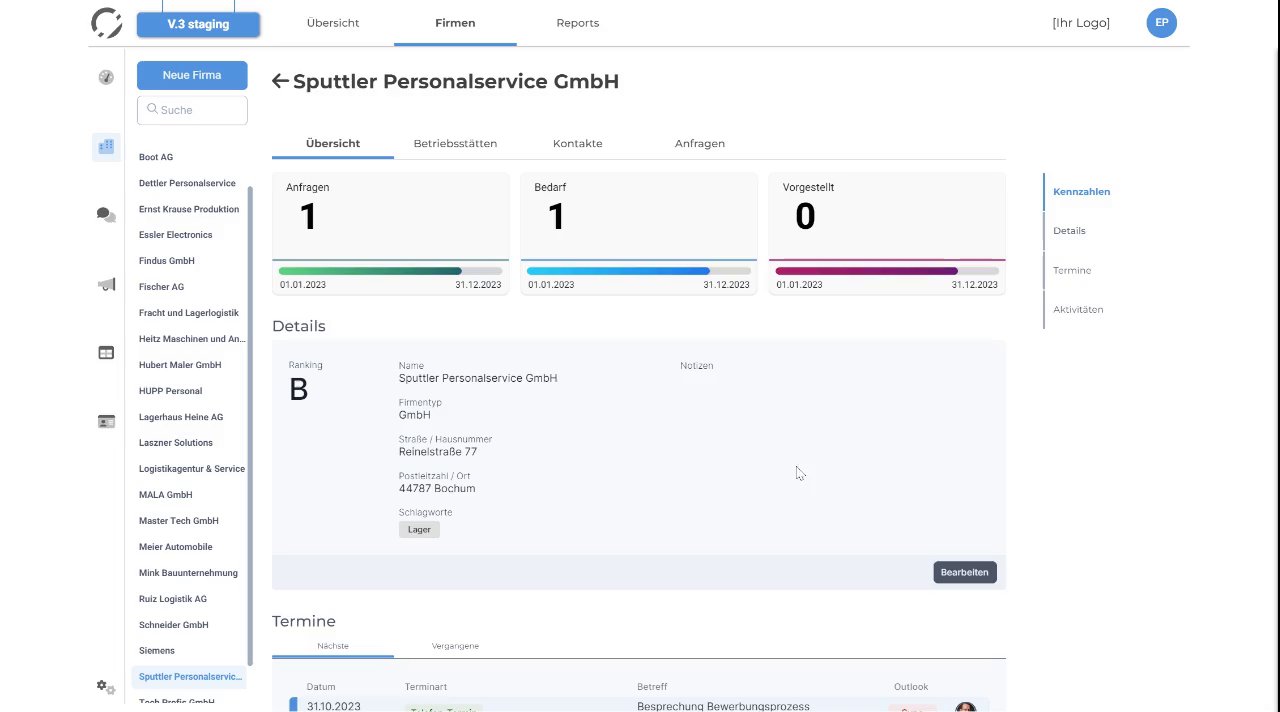
Task: Open the table layout icon in sidebar
Action: click(106, 353)
